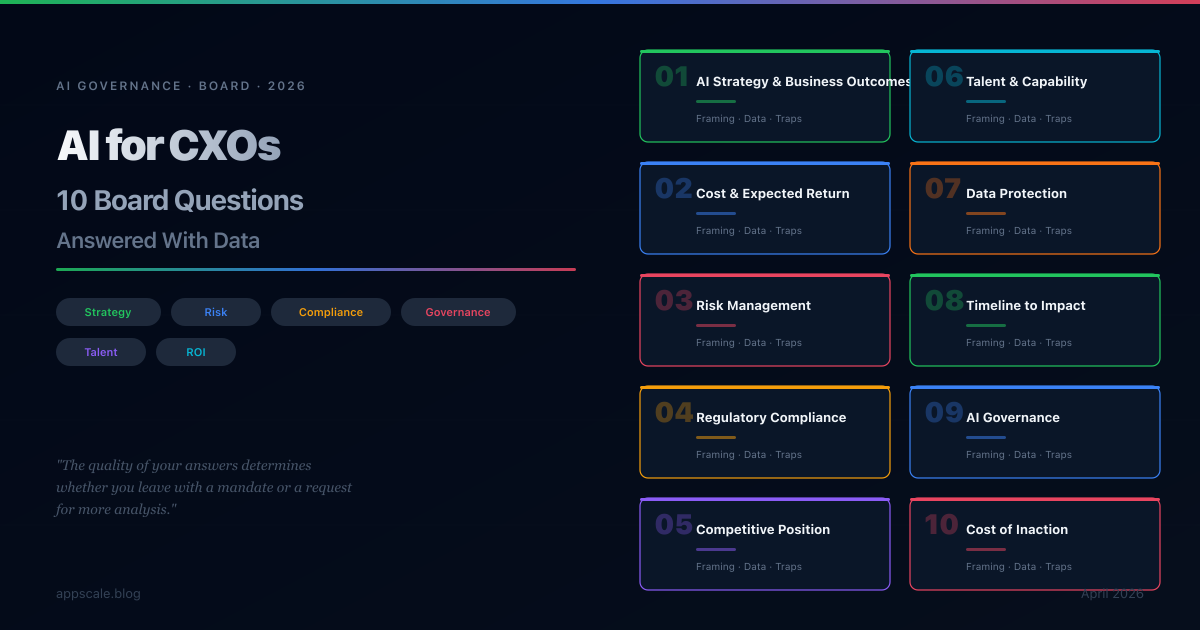Open the Timeline to Impact card
This screenshot has width=1200, height=630.
(x=1035, y=321)
